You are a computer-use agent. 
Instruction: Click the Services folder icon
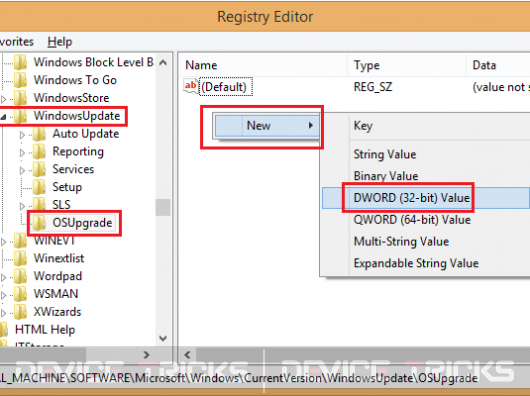click(40, 169)
